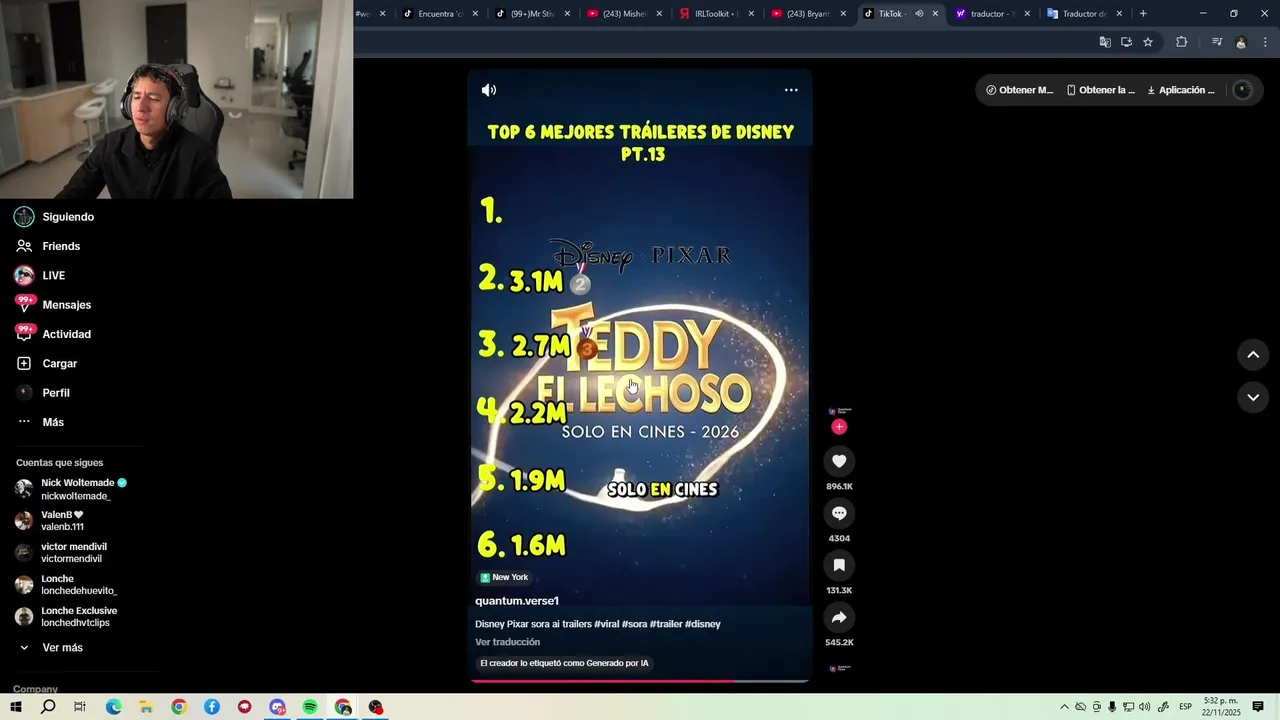Switch to the (99+) Mr Stiv tab
The image size is (1280, 720).
click(x=532, y=14)
